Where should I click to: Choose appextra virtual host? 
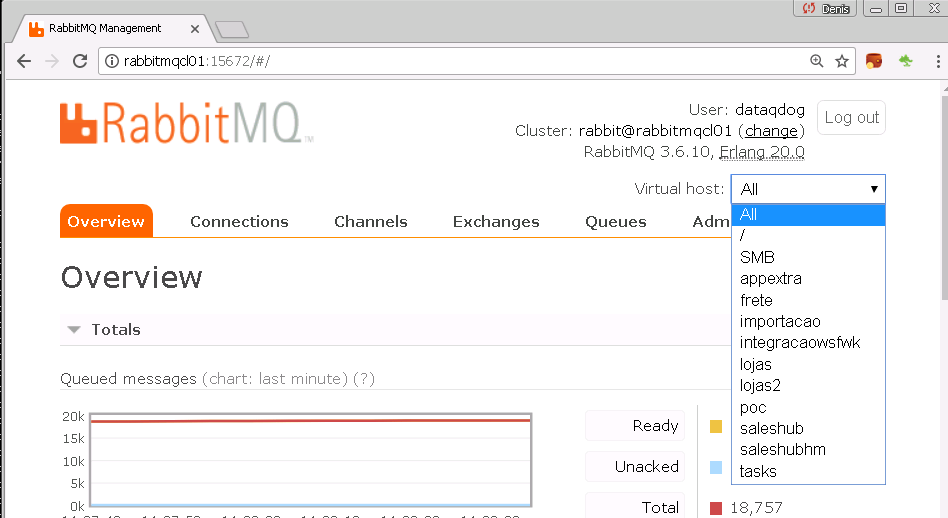(808, 279)
